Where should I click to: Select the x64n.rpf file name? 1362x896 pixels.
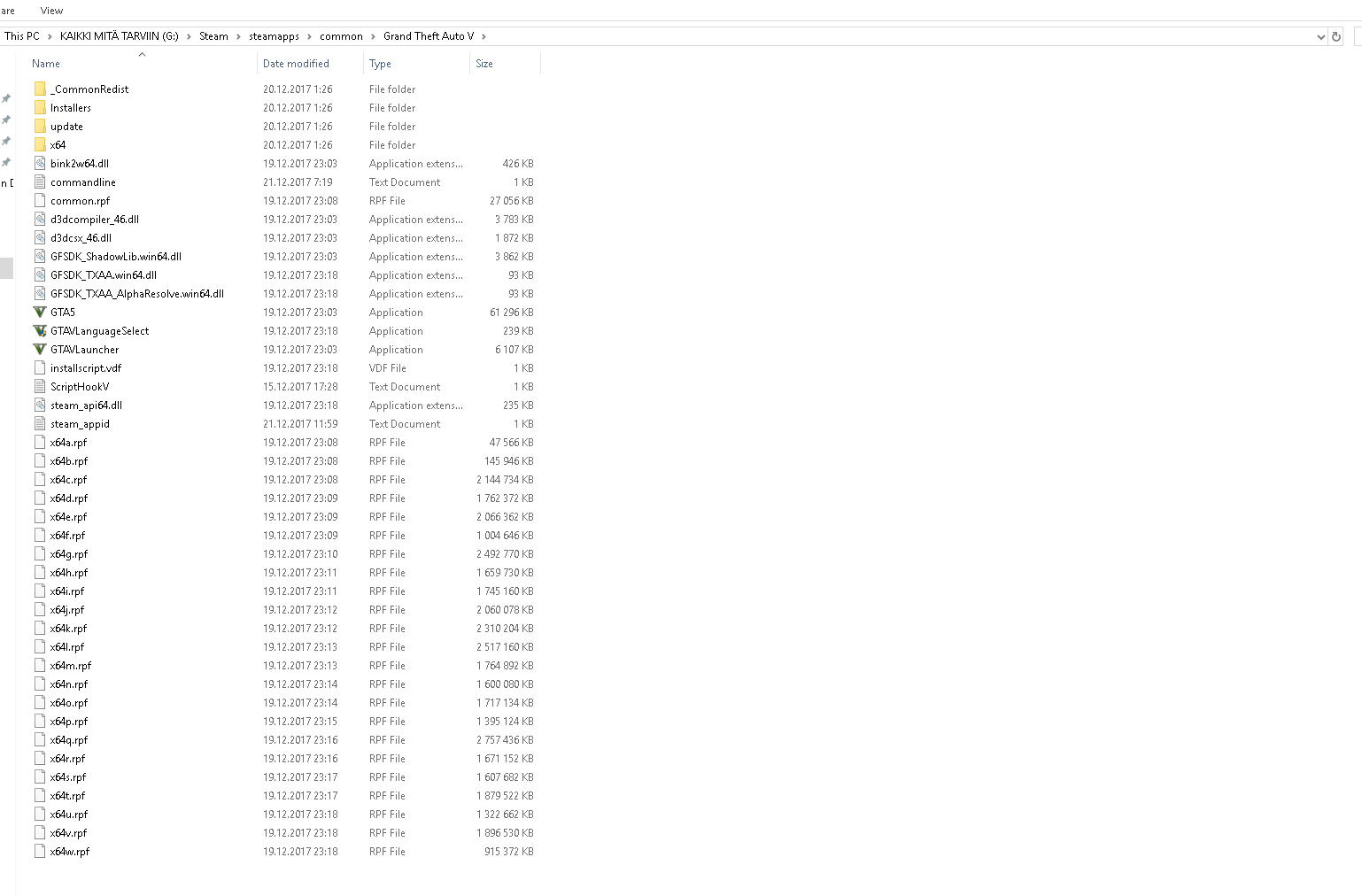point(69,684)
